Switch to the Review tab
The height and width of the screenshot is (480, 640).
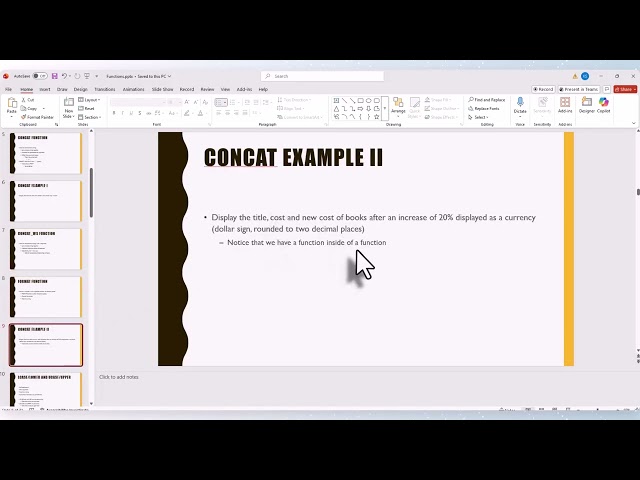click(x=207, y=89)
